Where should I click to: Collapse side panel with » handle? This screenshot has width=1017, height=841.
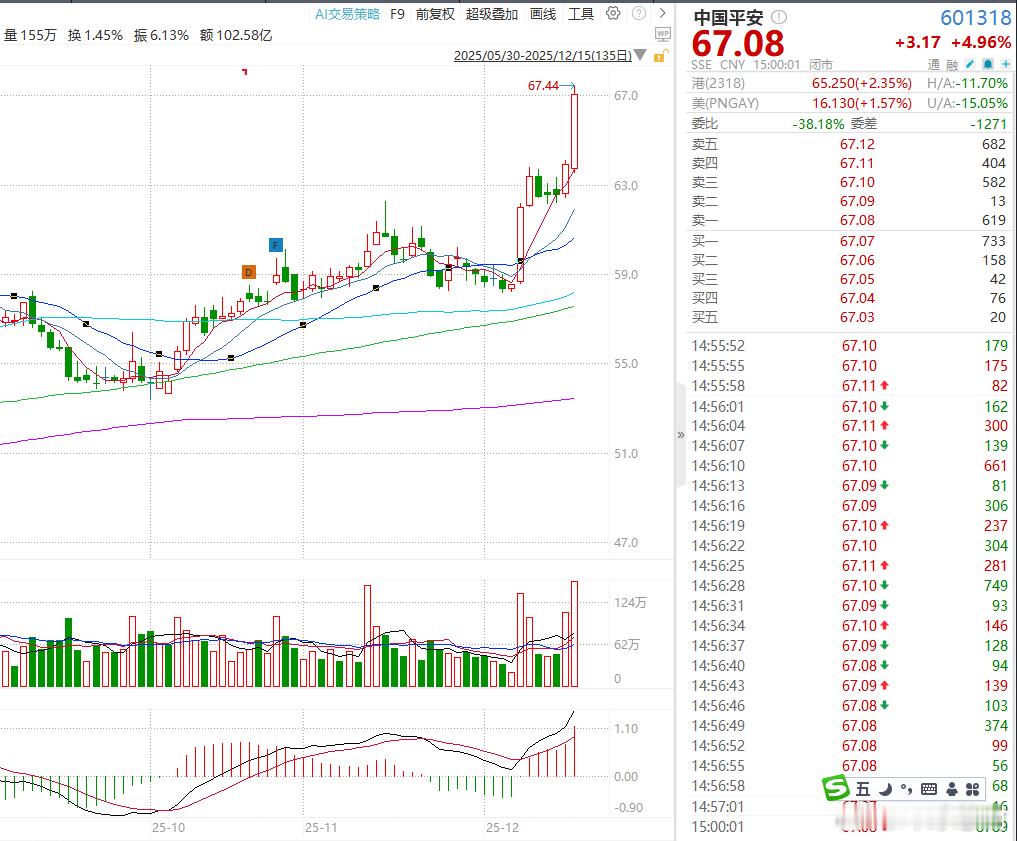point(680,434)
